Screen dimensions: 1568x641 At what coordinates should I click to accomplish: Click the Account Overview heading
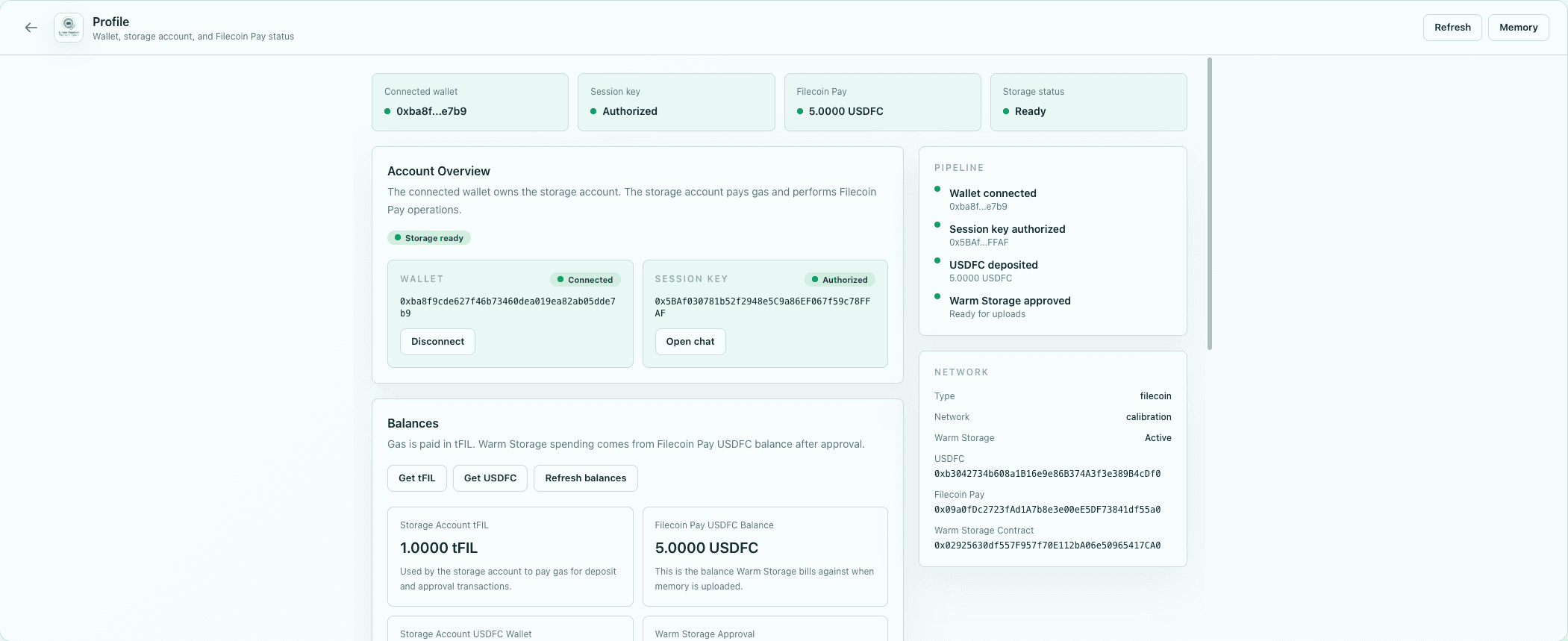[439, 171]
